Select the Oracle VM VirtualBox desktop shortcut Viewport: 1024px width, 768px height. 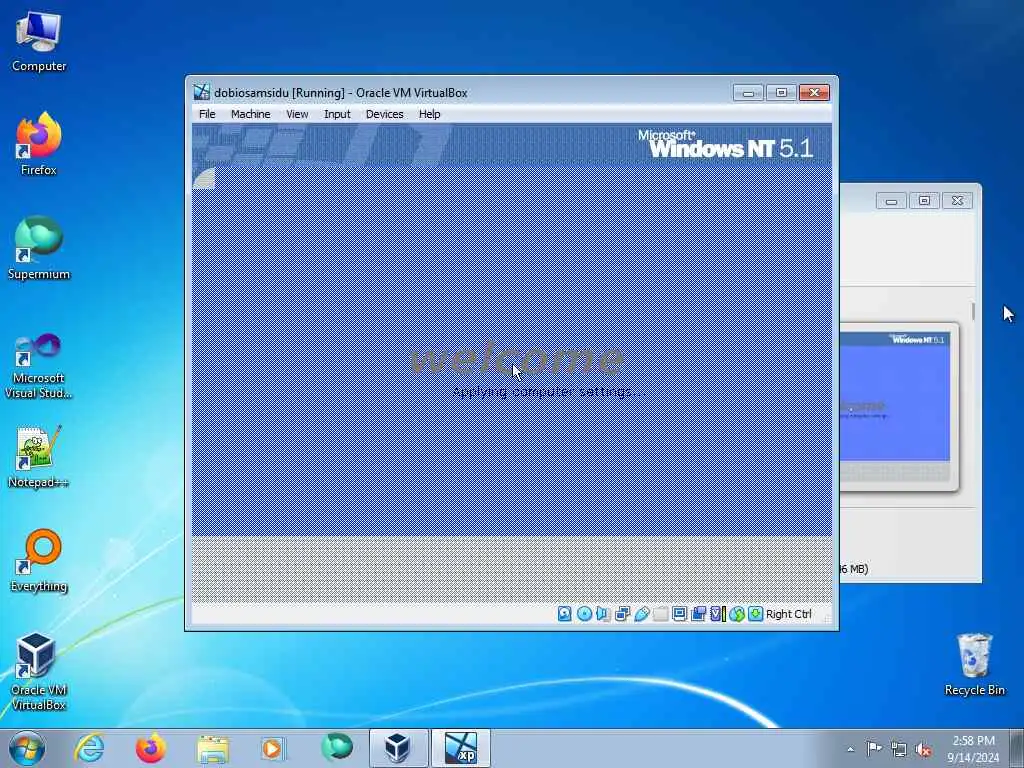(39, 671)
